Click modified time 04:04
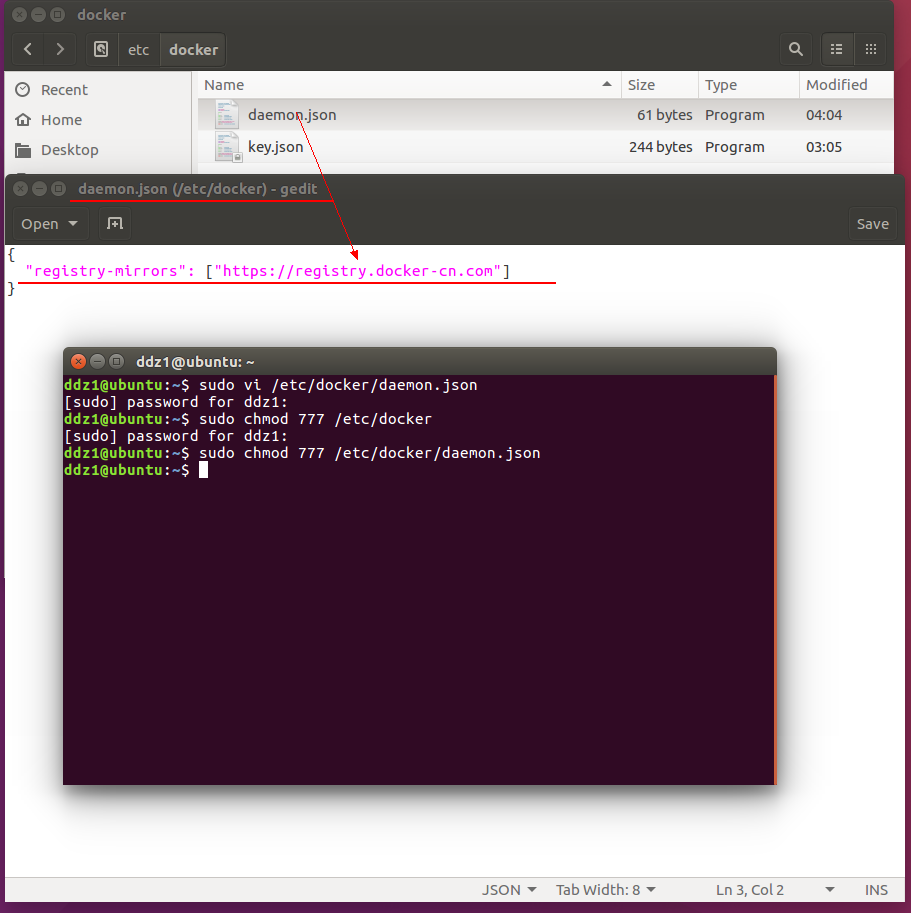Viewport: 911px width, 913px height. (x=824, y=115)
